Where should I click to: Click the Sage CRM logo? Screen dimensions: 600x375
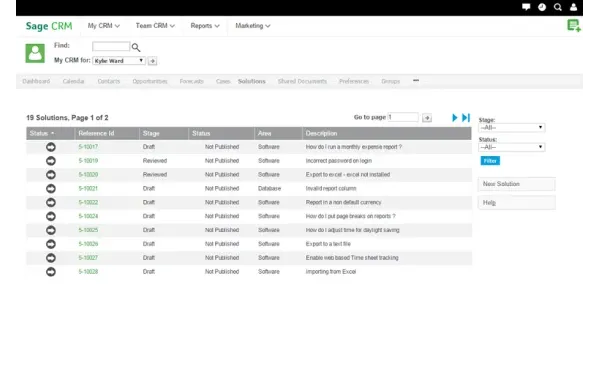click(49, 26)
